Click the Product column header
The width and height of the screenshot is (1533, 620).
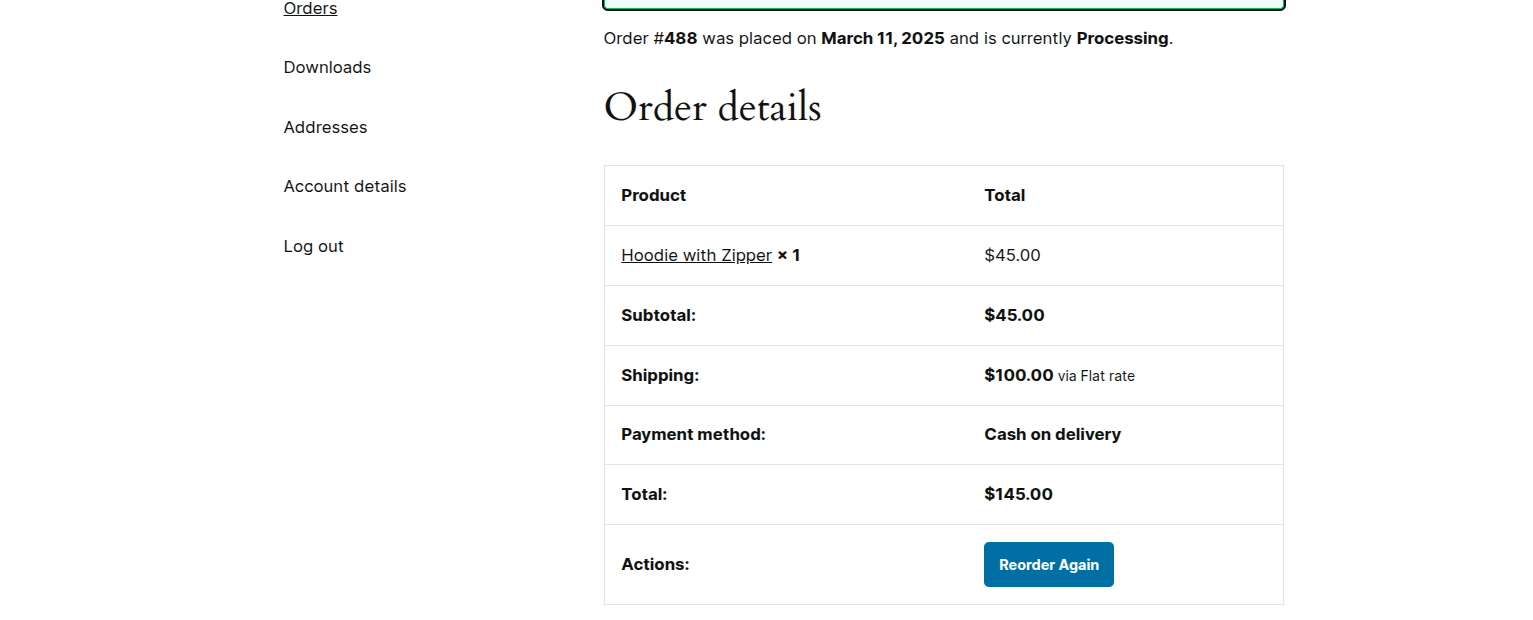tap(653, 195)
